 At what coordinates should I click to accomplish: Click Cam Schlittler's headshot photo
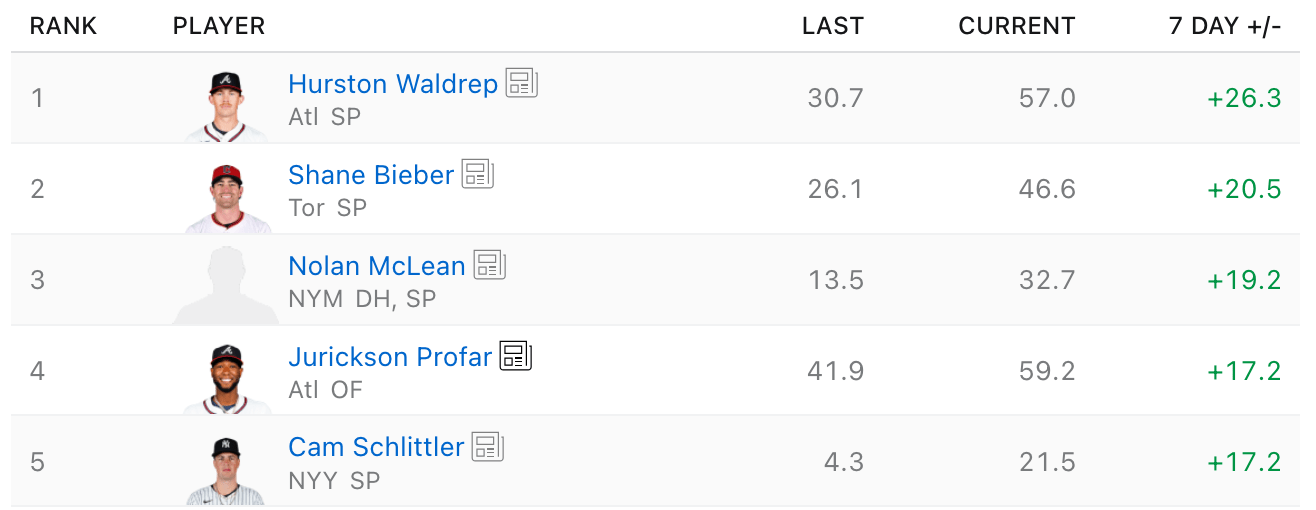[x=226, y=469]
